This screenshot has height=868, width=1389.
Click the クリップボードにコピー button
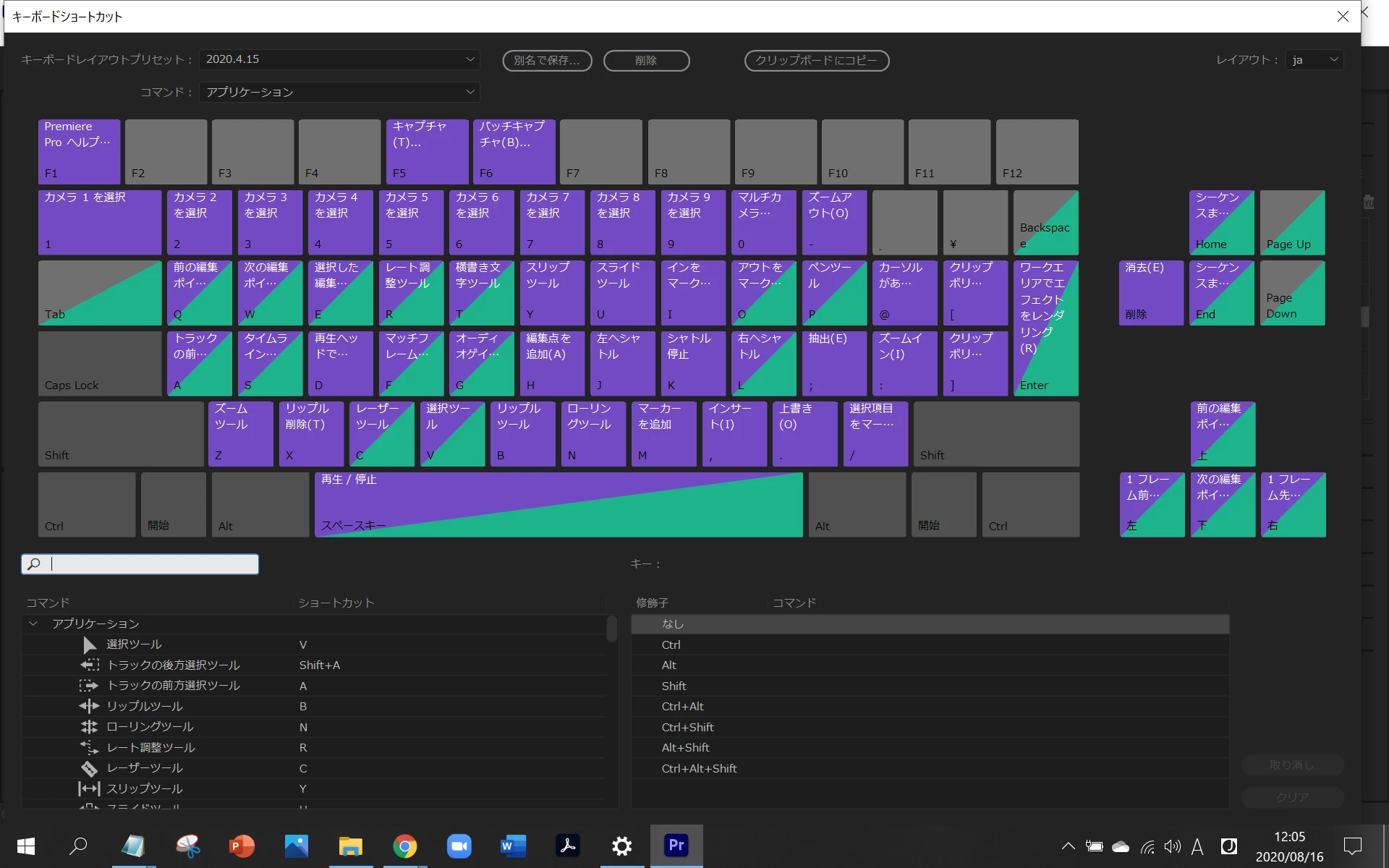(x=816, y=61)
